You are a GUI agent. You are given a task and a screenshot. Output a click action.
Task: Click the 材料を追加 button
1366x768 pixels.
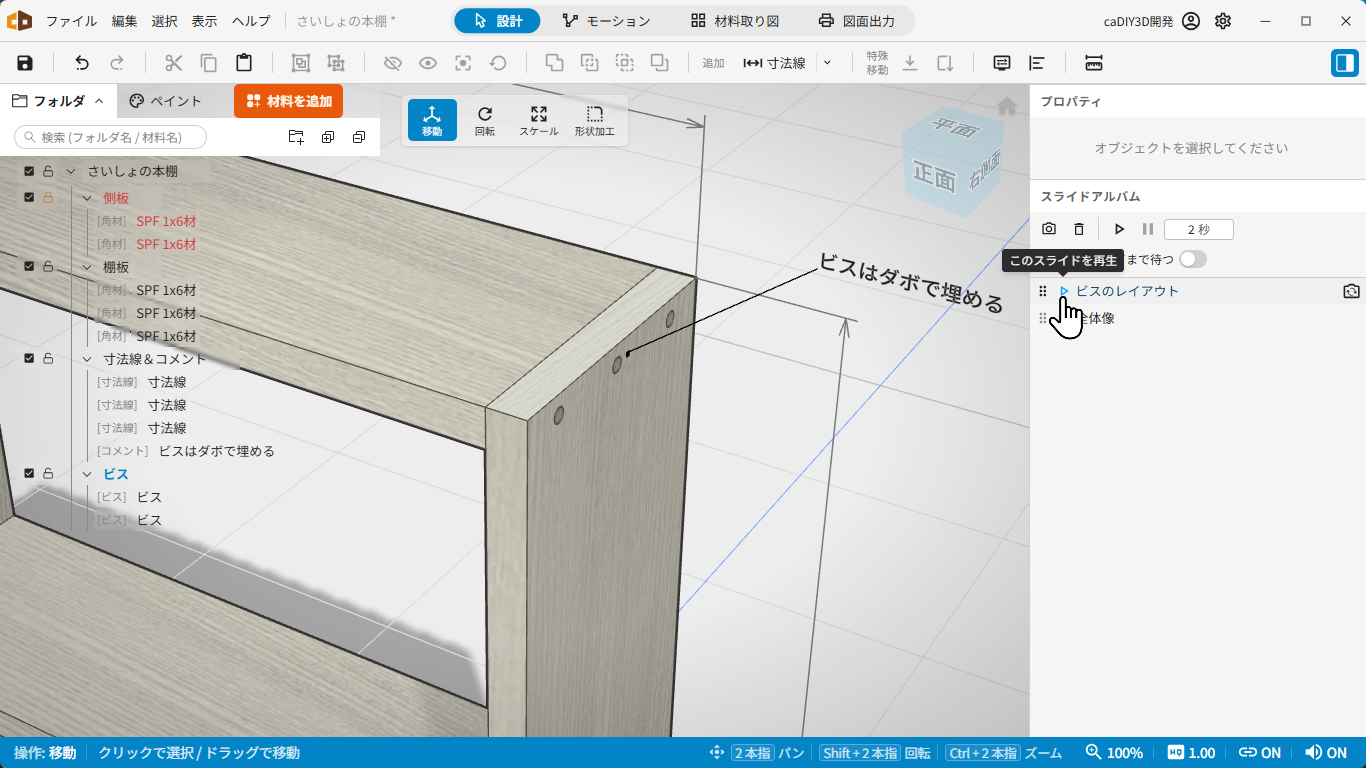pyautogui.click(x=289, y=101)
